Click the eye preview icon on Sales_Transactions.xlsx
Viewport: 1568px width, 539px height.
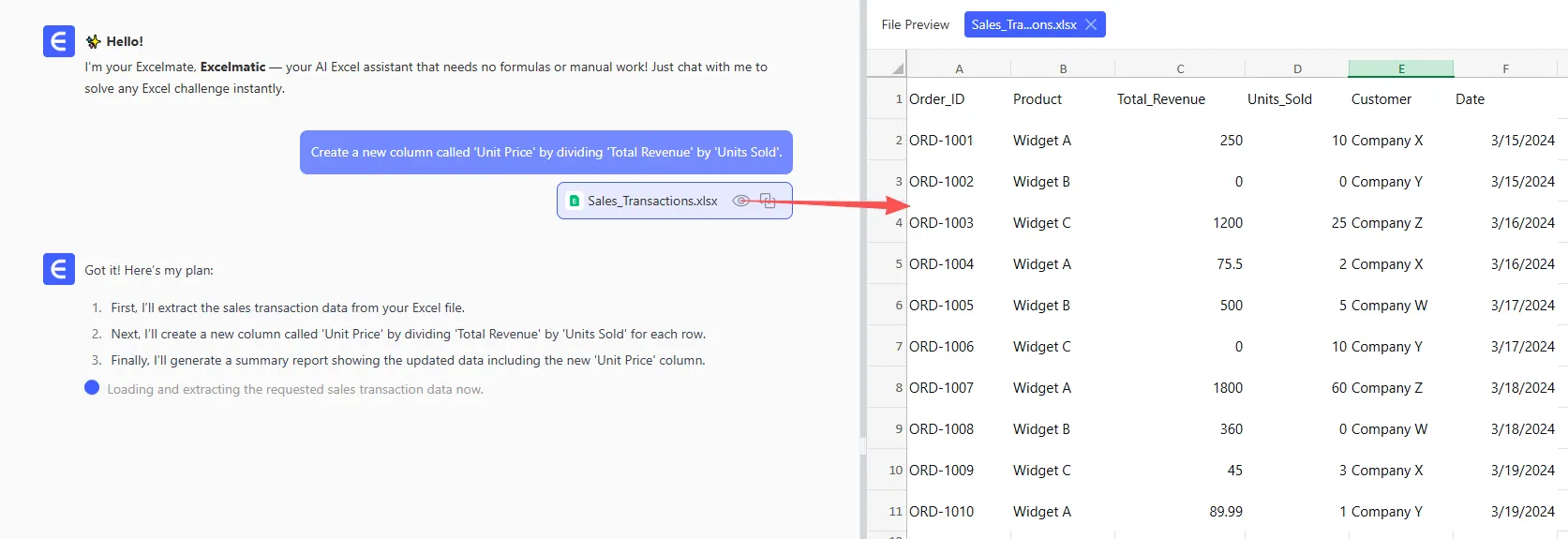(740, 201)
